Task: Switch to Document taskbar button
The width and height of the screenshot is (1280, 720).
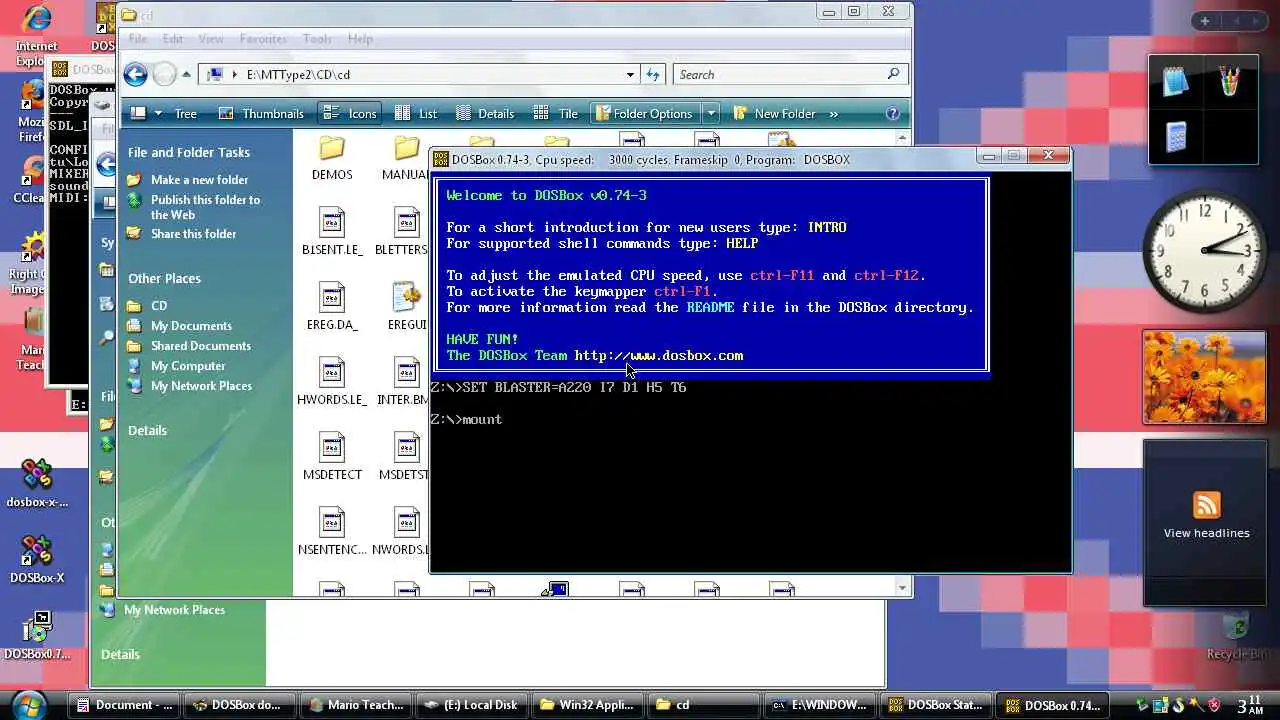Action: point(124,705)
